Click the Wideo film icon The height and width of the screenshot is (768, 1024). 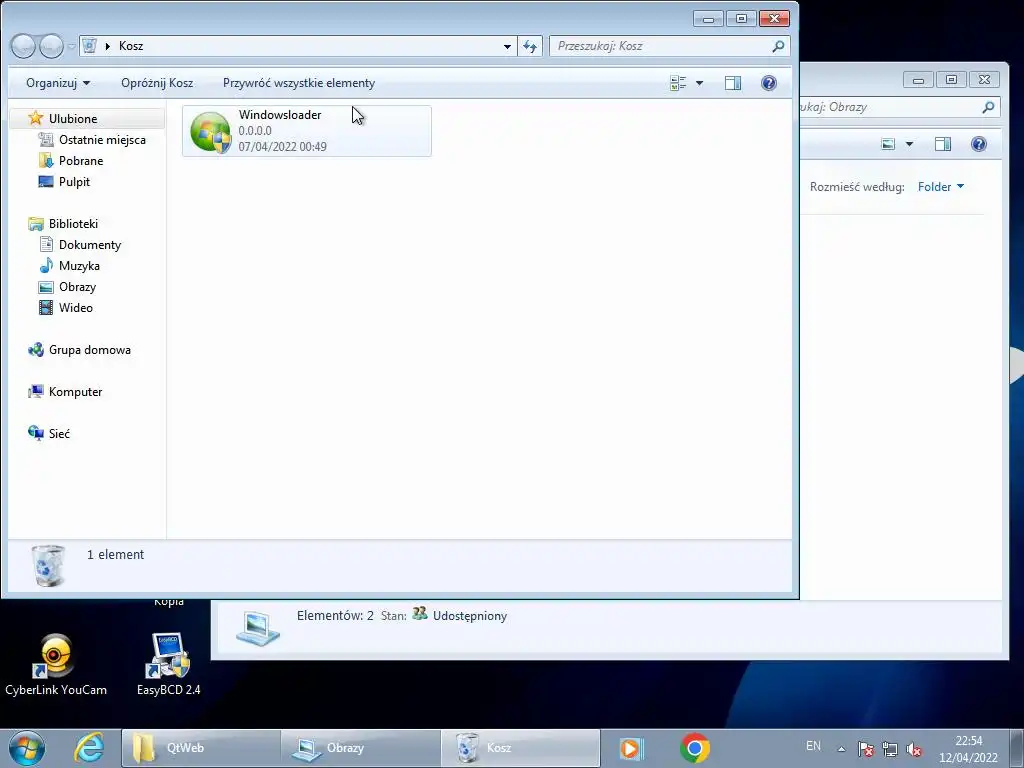pos(46,307)
